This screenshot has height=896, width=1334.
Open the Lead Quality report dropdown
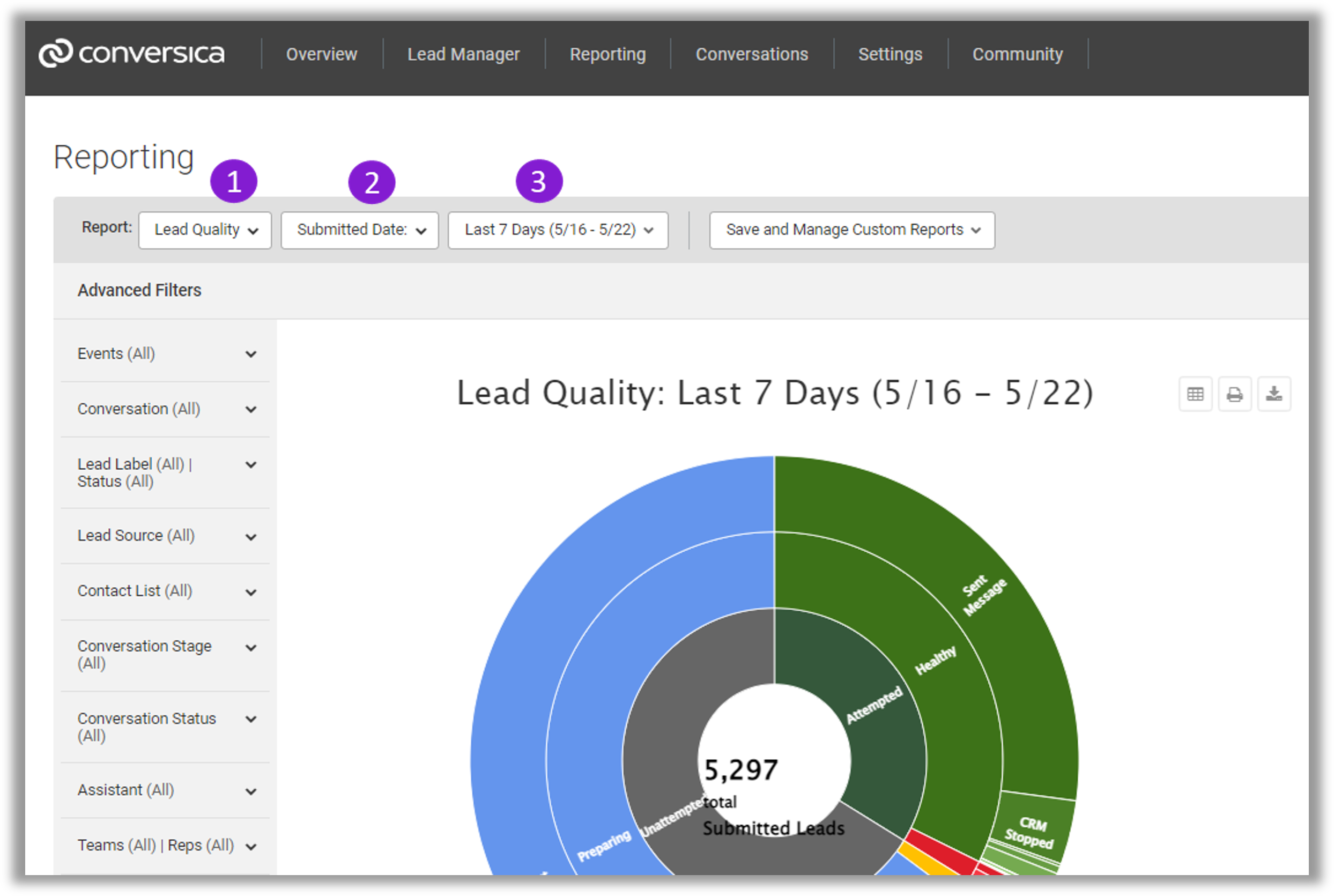click(x=205, y=230)
